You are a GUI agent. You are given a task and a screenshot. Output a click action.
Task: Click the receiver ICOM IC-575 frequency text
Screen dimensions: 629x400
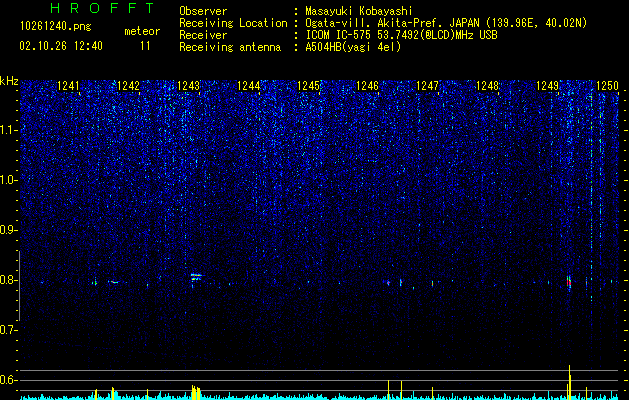(x=401, y=35)
